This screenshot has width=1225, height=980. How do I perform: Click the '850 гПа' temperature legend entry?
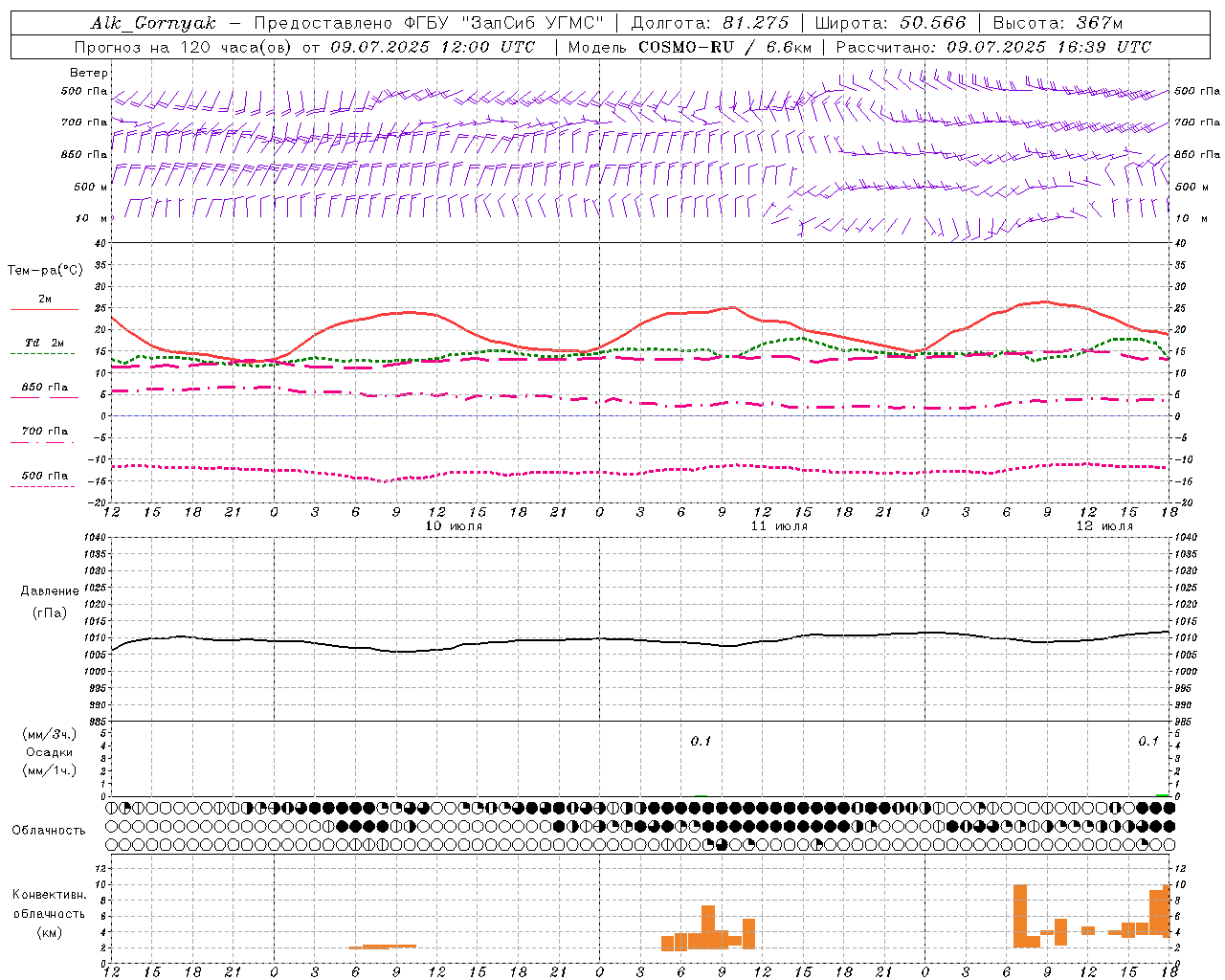click(x=44, y=388)
